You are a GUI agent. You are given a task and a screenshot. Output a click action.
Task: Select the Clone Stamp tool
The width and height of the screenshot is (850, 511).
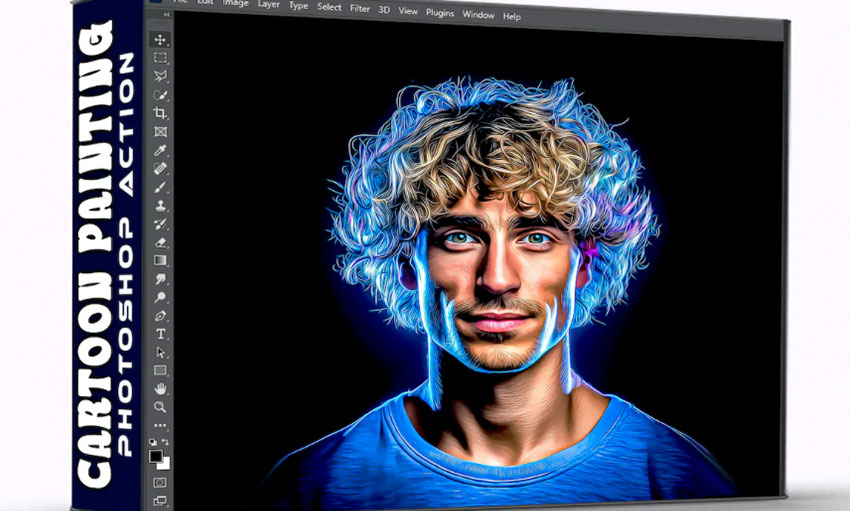click(x=160, y=206)
